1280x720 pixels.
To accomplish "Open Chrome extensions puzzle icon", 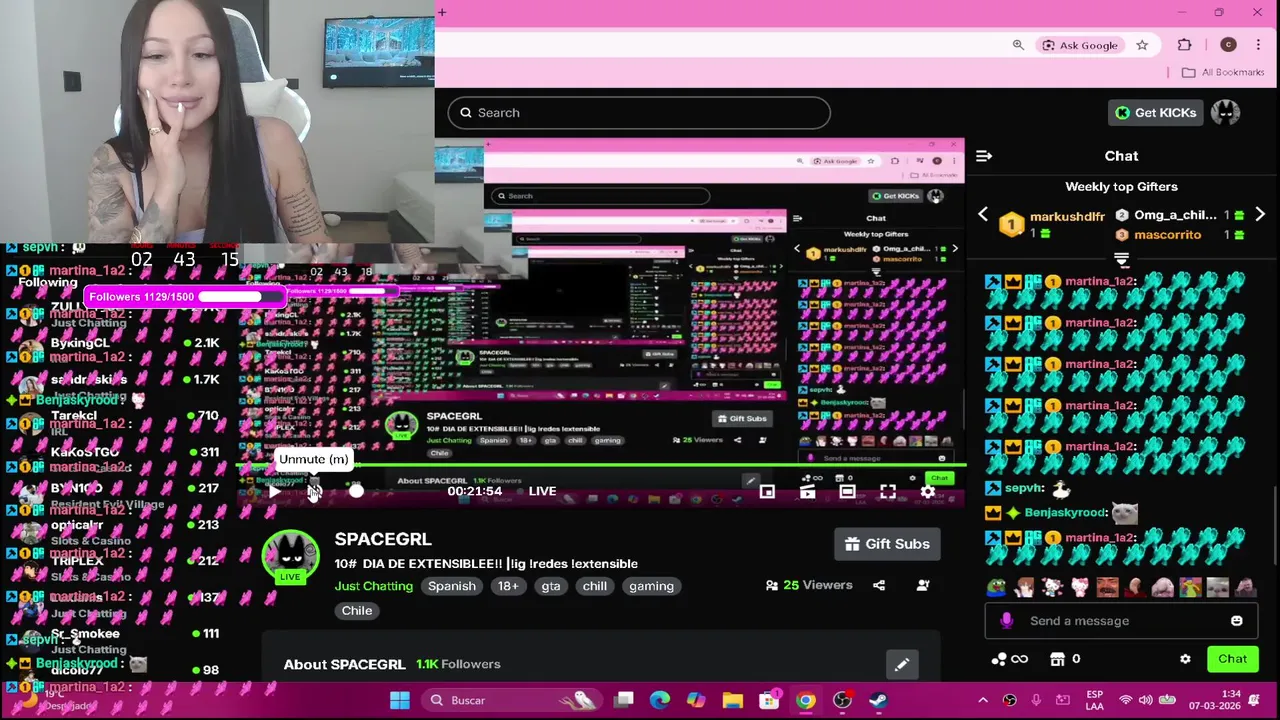I will pos(1185,45).
